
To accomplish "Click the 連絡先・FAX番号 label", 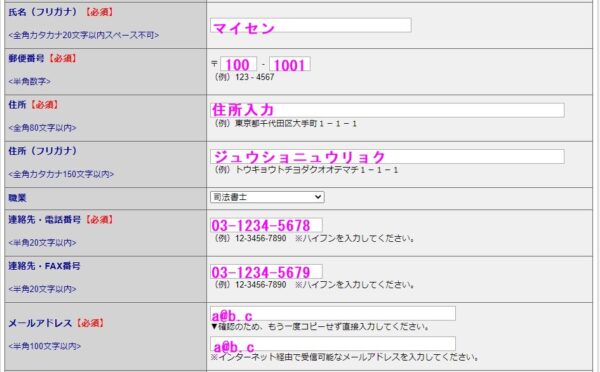I will (44, 266).
